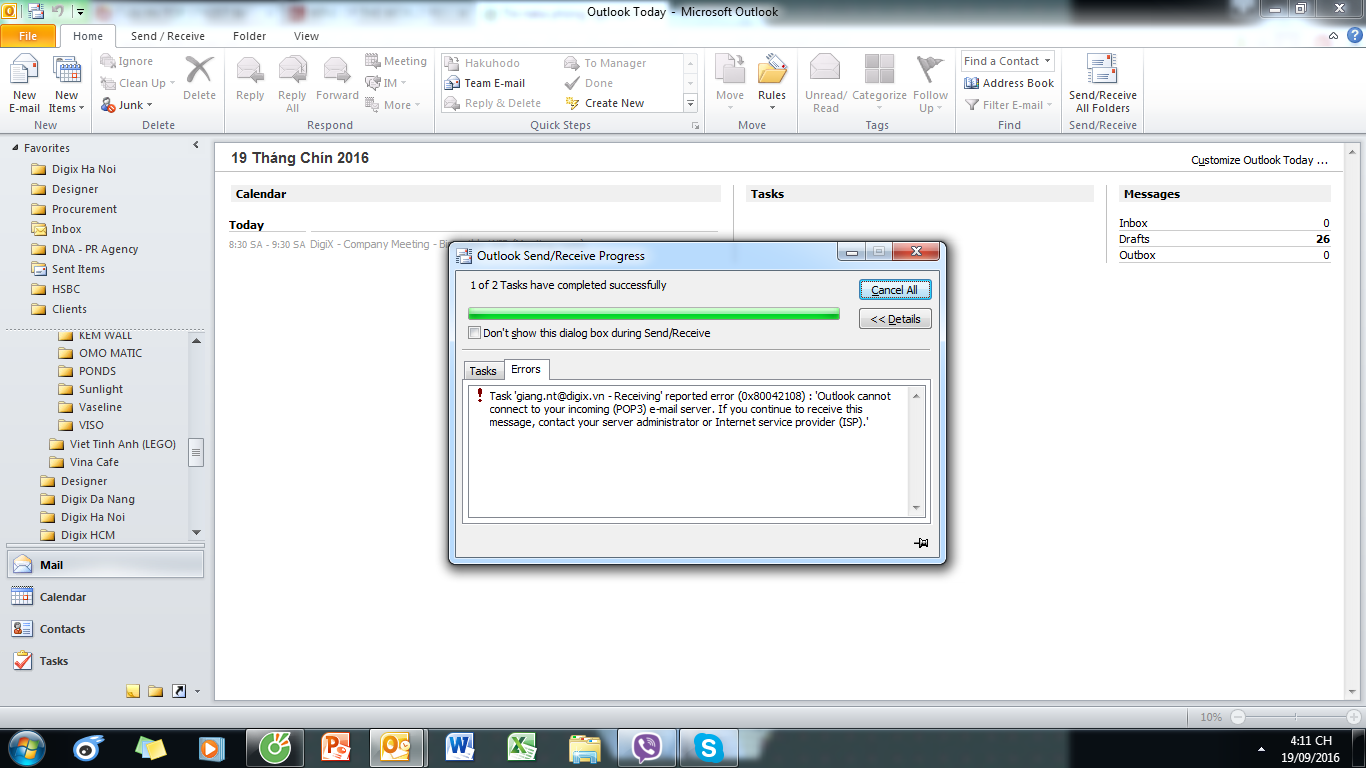
Task: Click the Notes icon at pane bottom
Action: [x=133, y=691]
